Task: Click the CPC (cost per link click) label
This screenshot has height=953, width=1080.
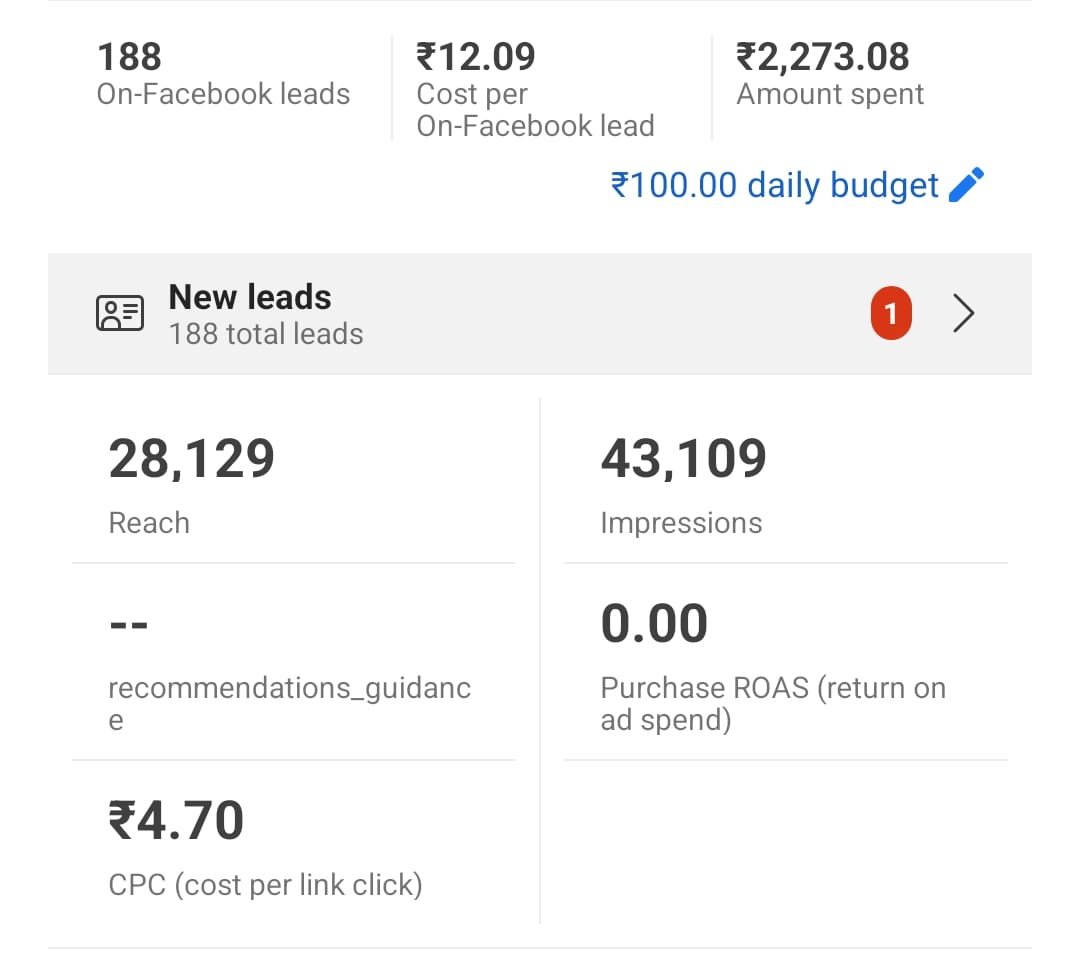Action: pyautogui.click(x=265, y=885)
